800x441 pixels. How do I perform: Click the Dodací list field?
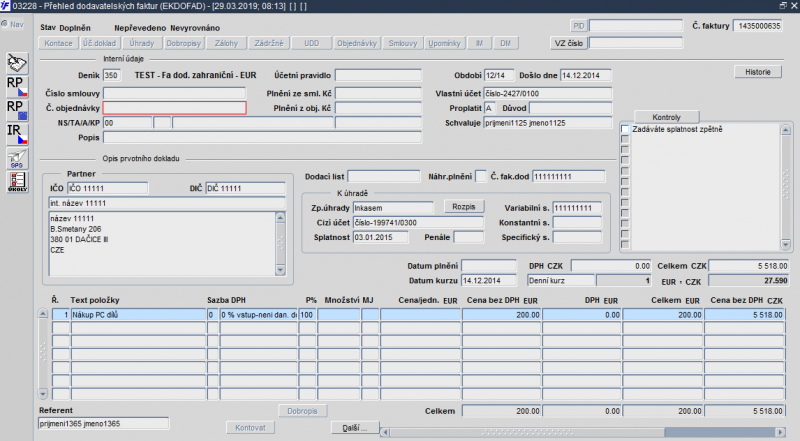384,177
